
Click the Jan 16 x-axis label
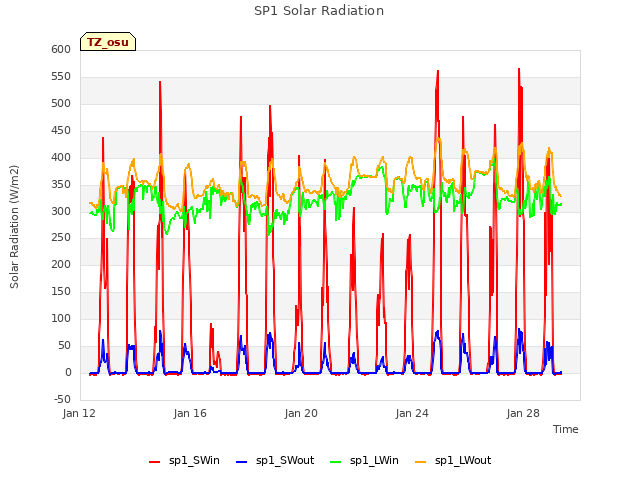(190, 413)
